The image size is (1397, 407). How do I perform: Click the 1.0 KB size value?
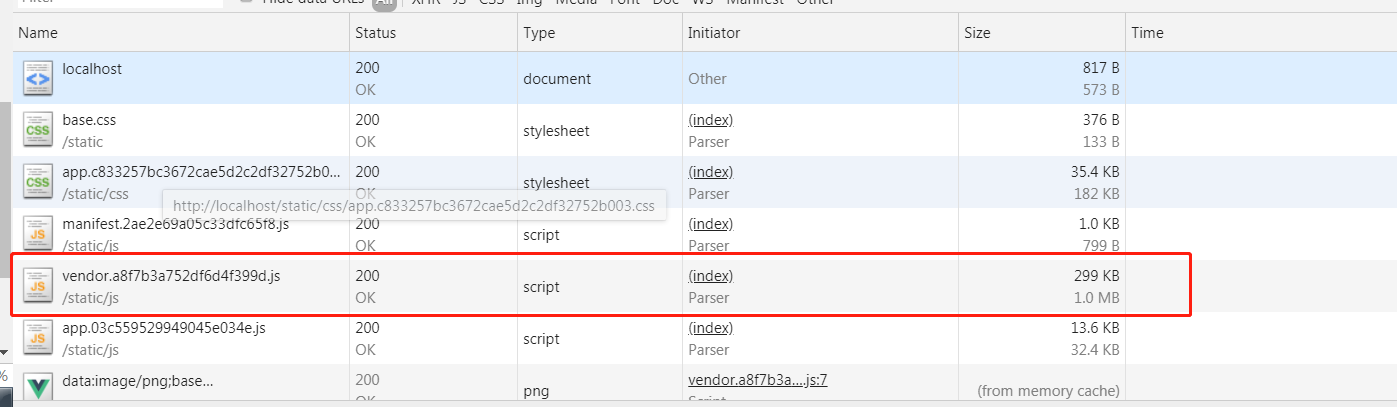(1099, 224)
